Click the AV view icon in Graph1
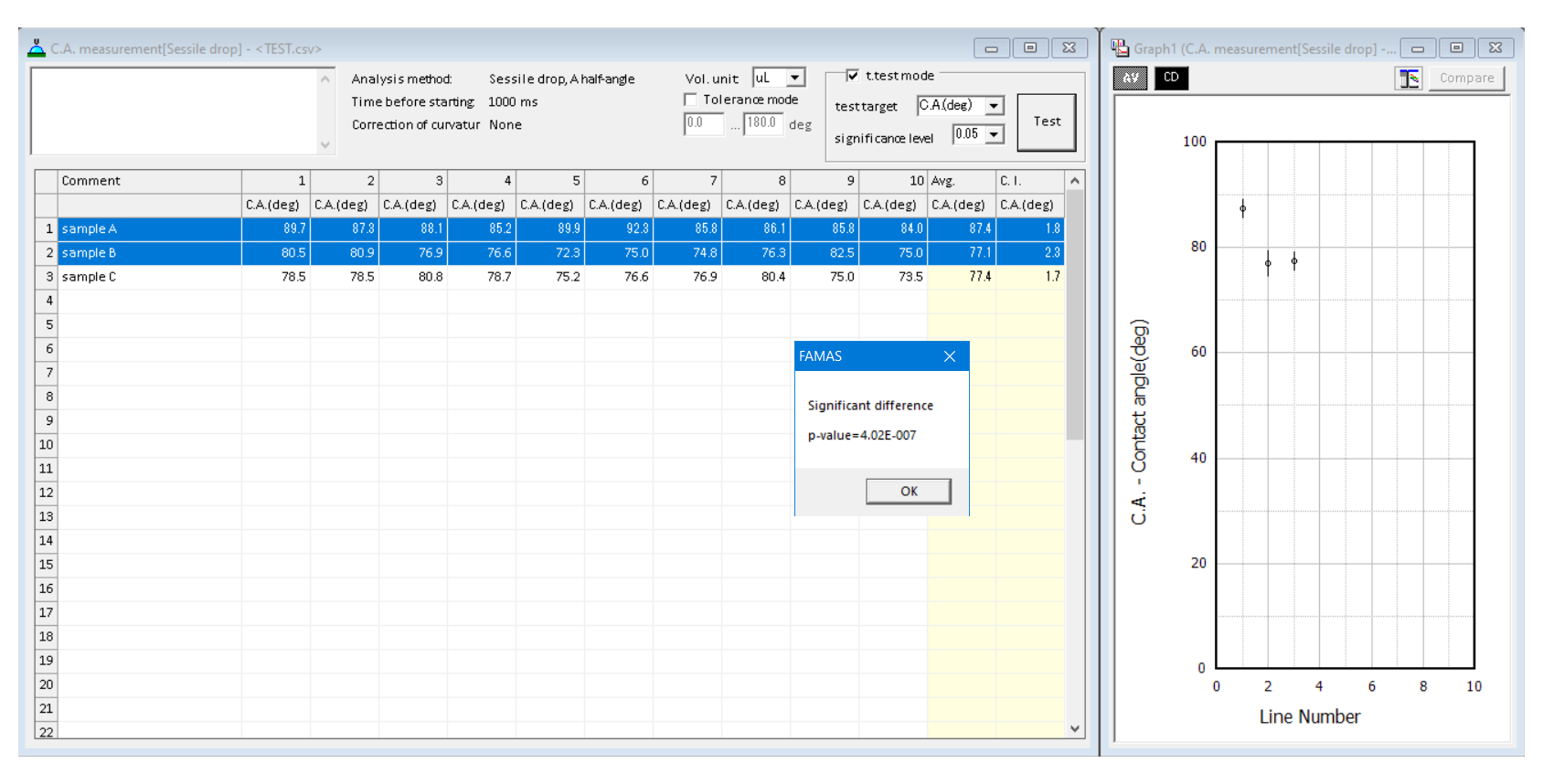The height and width of the screenshot is (784, 1543). [1130, 78]
